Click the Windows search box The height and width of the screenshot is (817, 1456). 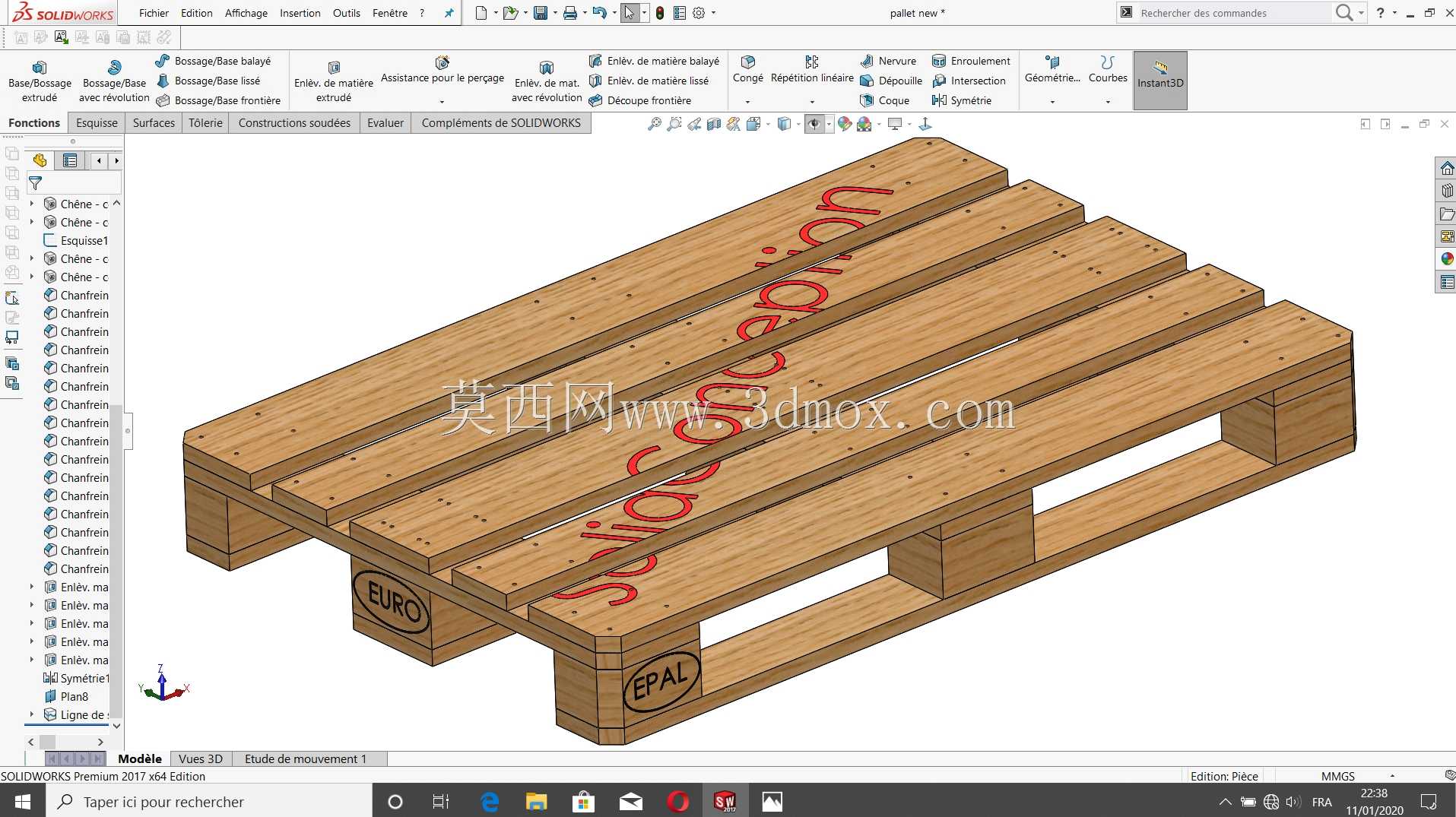pyautogui.click(x=210, y=802)
